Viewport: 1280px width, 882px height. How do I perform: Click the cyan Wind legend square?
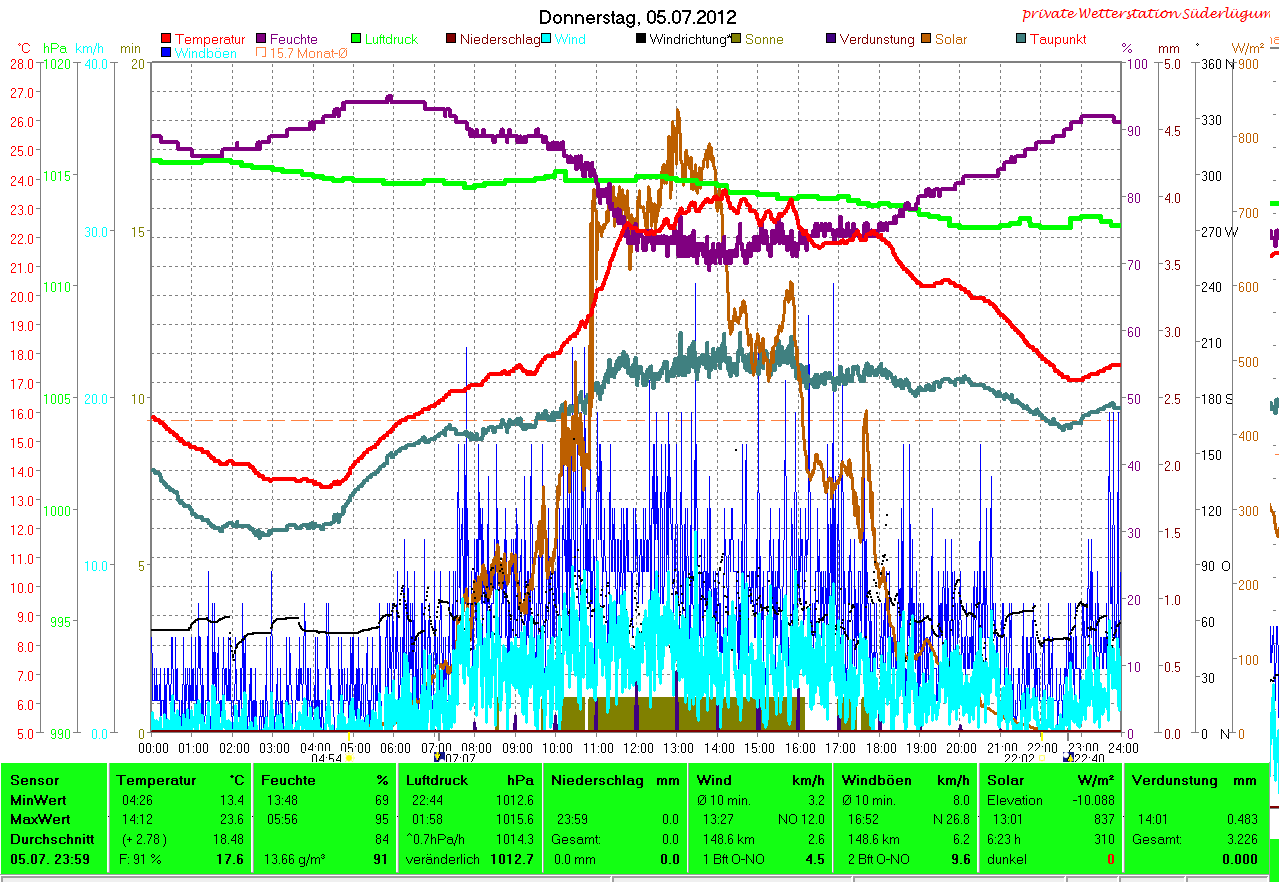547,39
